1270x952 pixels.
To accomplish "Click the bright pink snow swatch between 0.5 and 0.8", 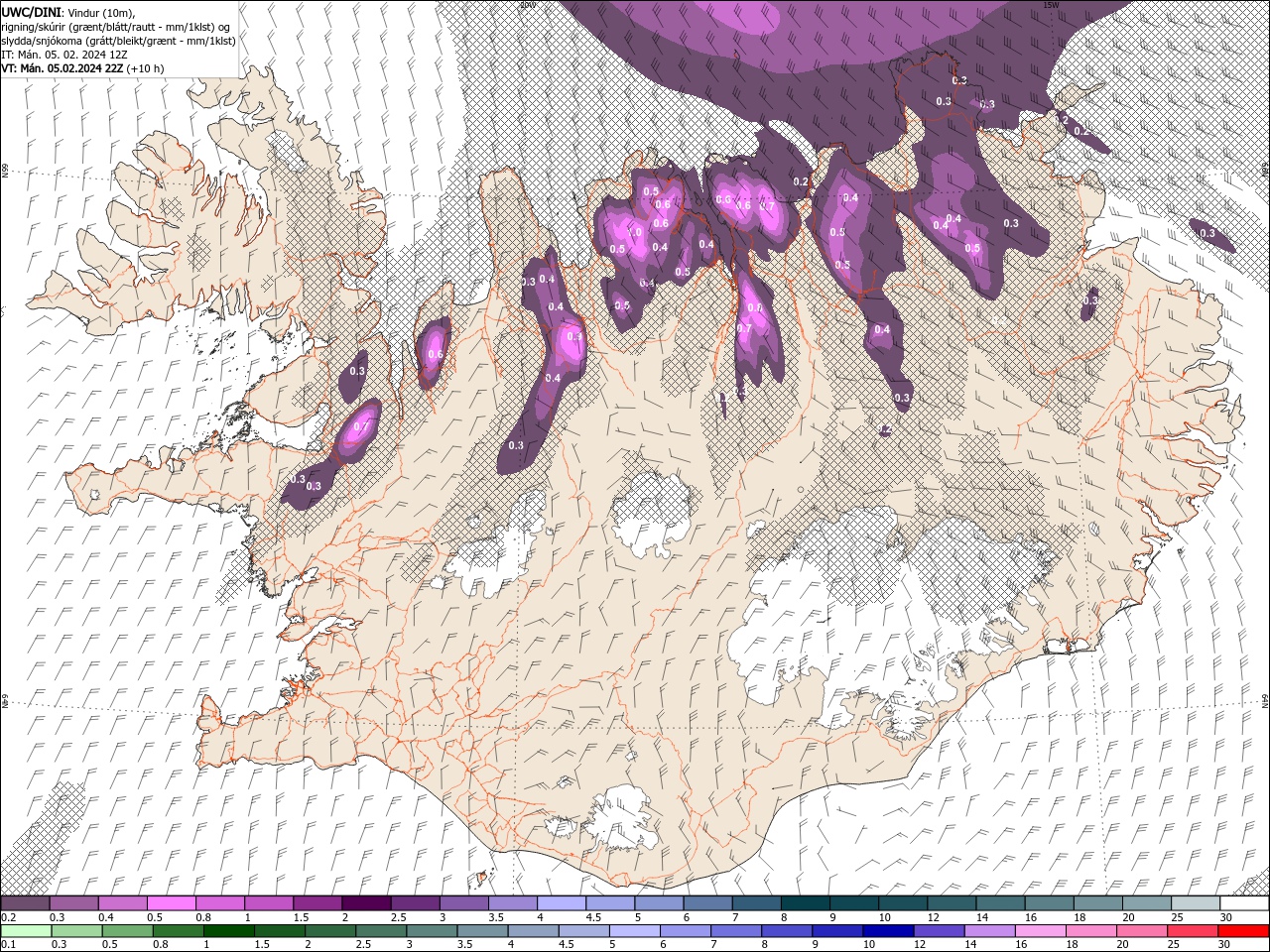I will point(171,903).
